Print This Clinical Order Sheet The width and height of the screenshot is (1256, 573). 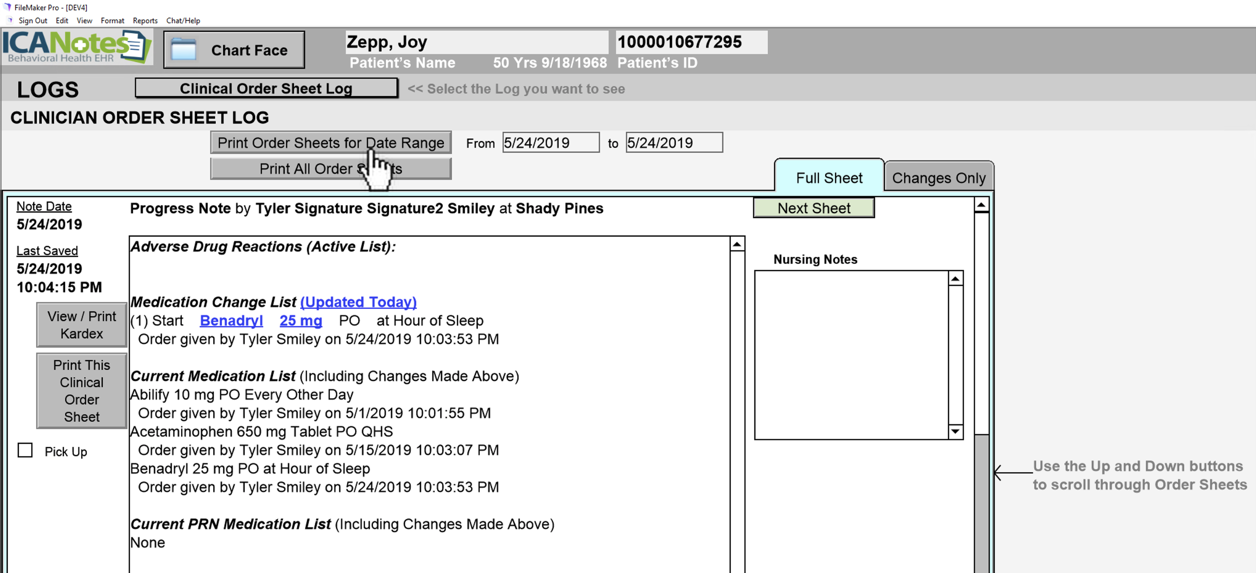click(x=81, y=390)
